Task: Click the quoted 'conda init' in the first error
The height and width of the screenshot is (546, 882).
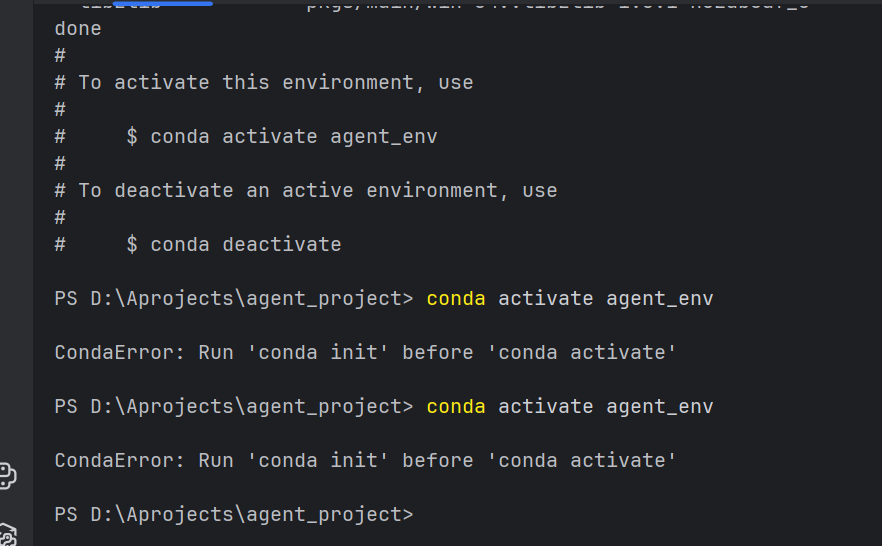Action: pos(318,353)
